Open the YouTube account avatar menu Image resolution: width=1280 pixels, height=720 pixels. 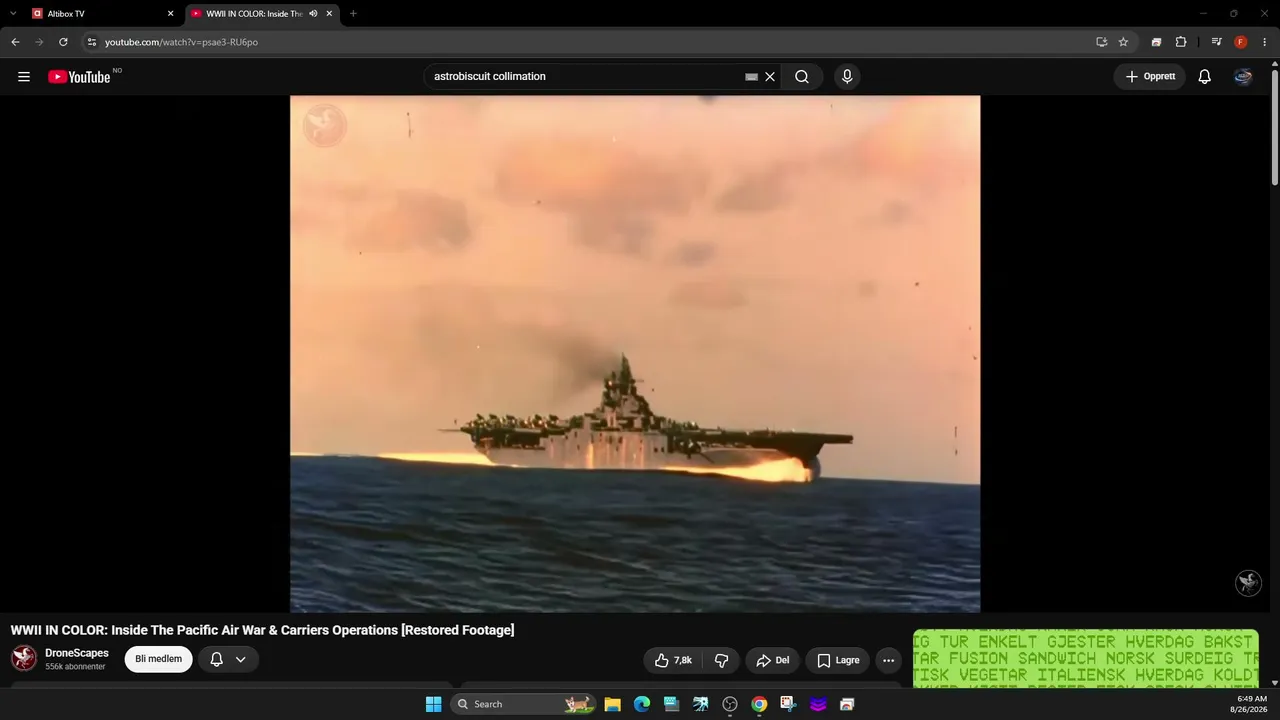coord(1243,77)
